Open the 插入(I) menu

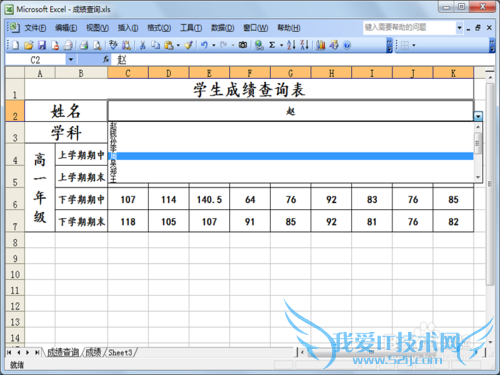pyautogui.click(x=128, y=28)
